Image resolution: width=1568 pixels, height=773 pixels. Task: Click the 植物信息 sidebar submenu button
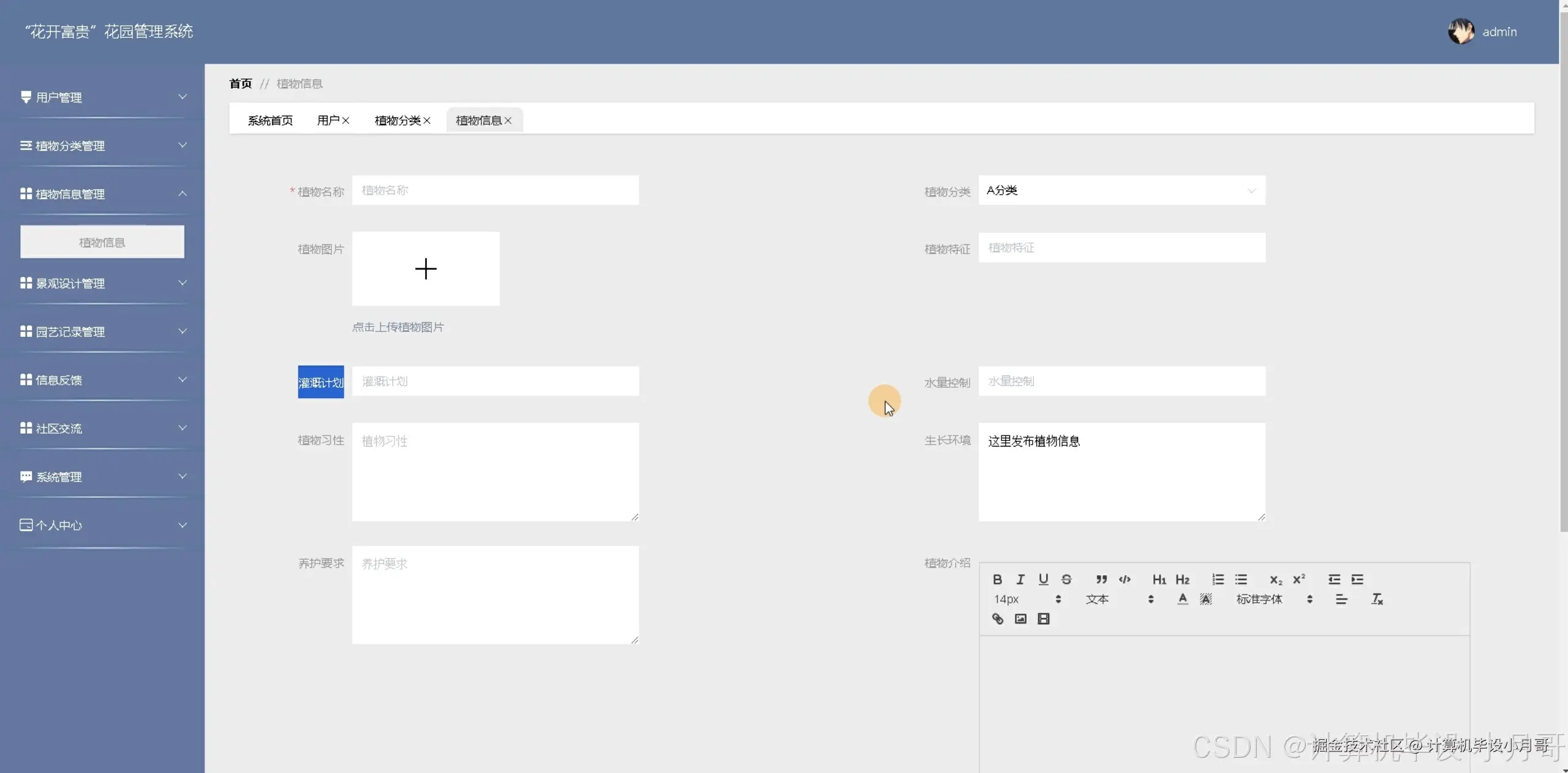102,242
